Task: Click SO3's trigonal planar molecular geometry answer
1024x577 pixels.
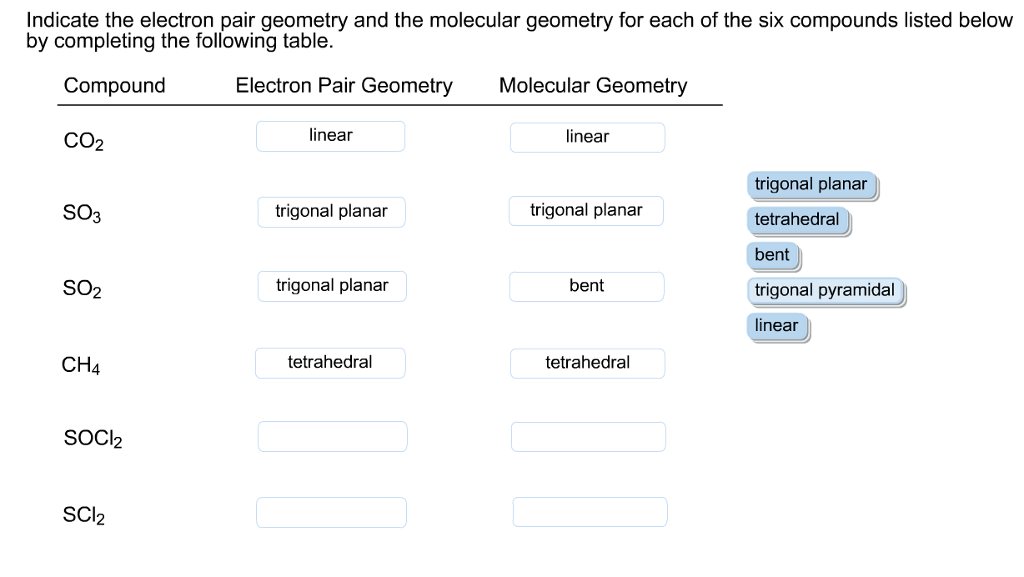Action: point(586,210)
